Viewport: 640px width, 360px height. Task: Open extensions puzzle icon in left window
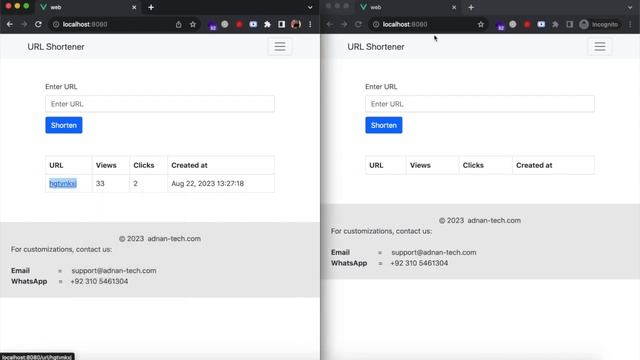coord(267,24)
